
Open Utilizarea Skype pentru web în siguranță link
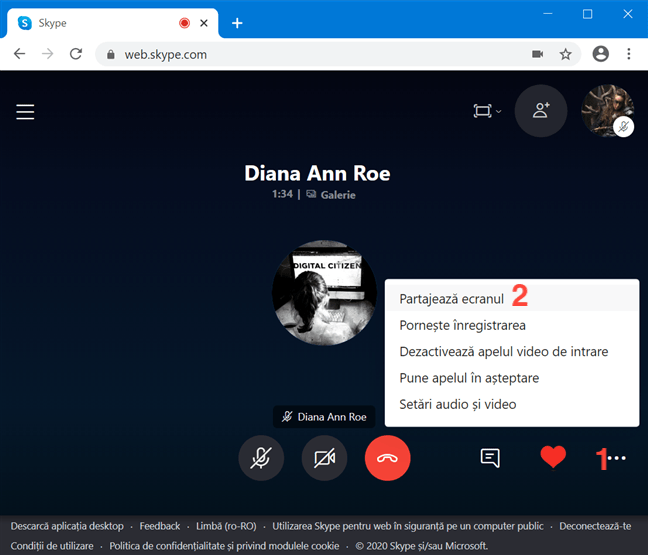tap(407, 526)
